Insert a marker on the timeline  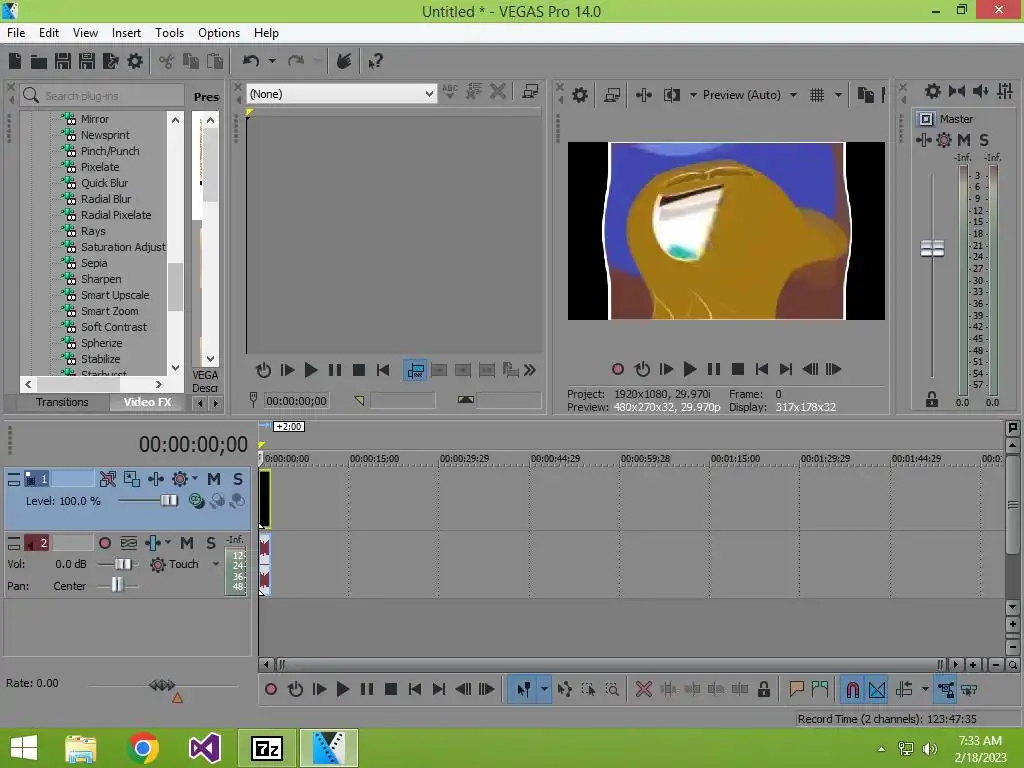click(796, 690)
